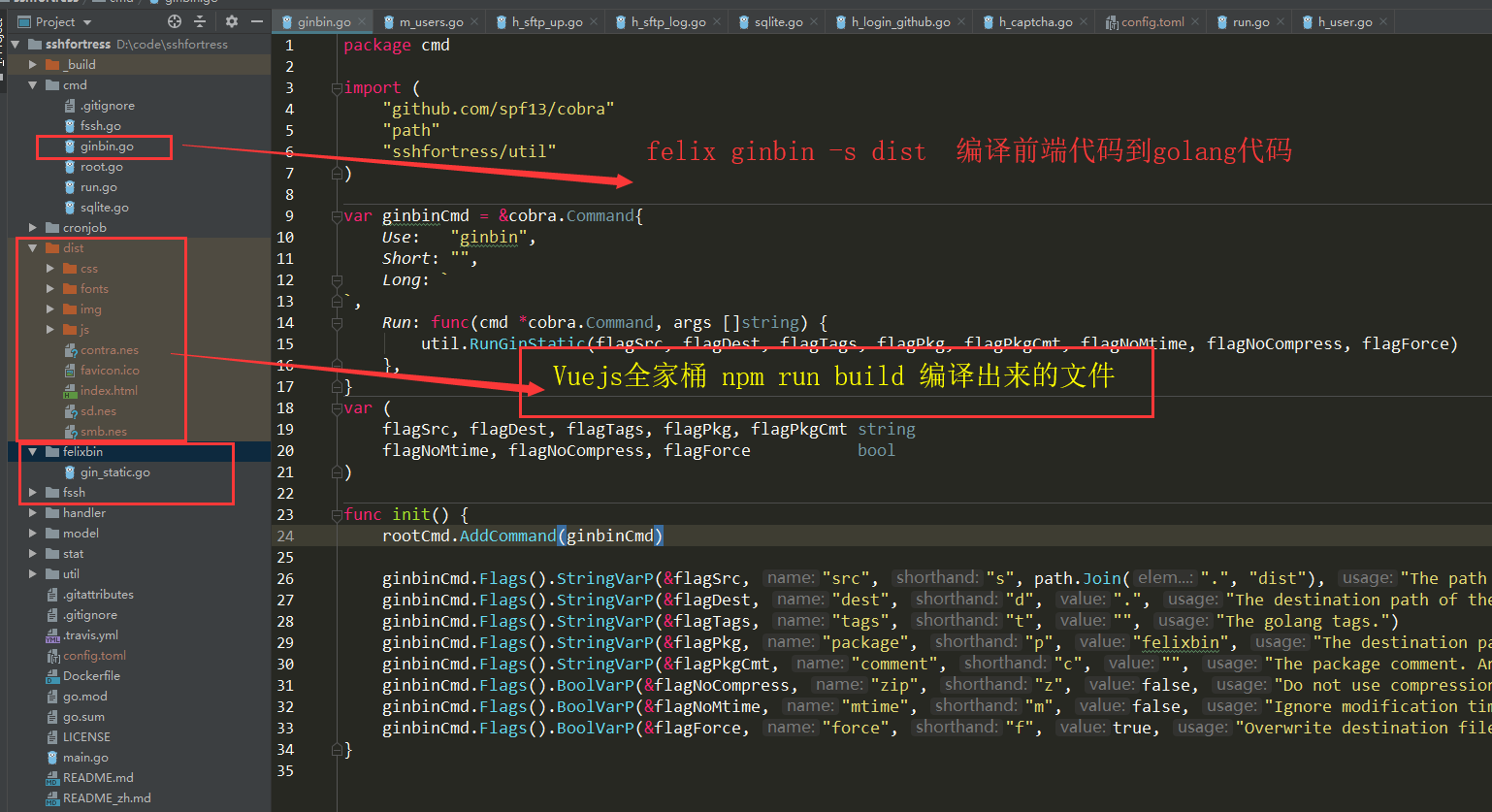Fold the import block at line 3

[x=337, y=88]
